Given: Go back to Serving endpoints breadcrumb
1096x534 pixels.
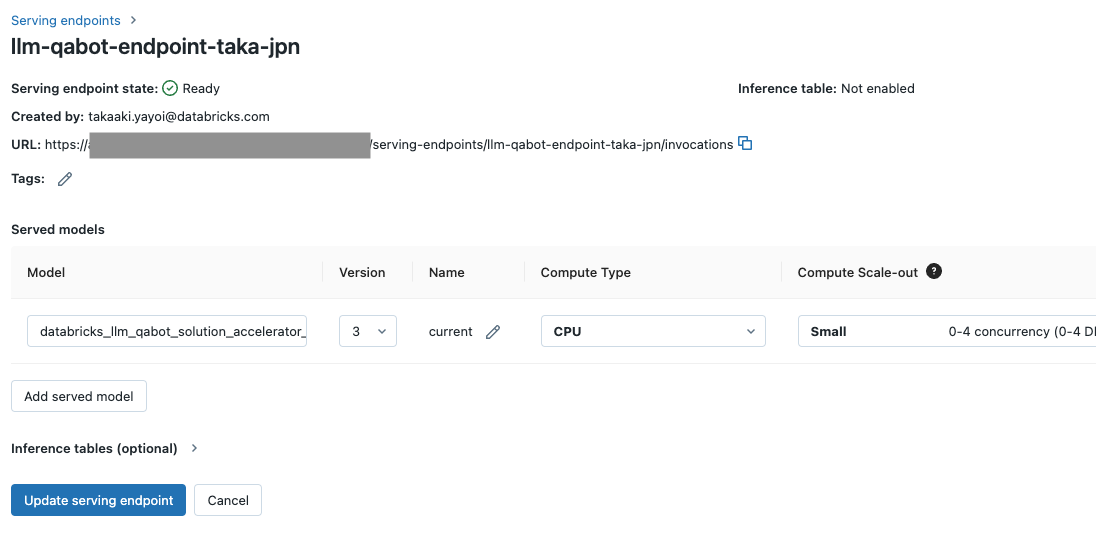Looking at the screenshot, I should [x=66, y=20].
